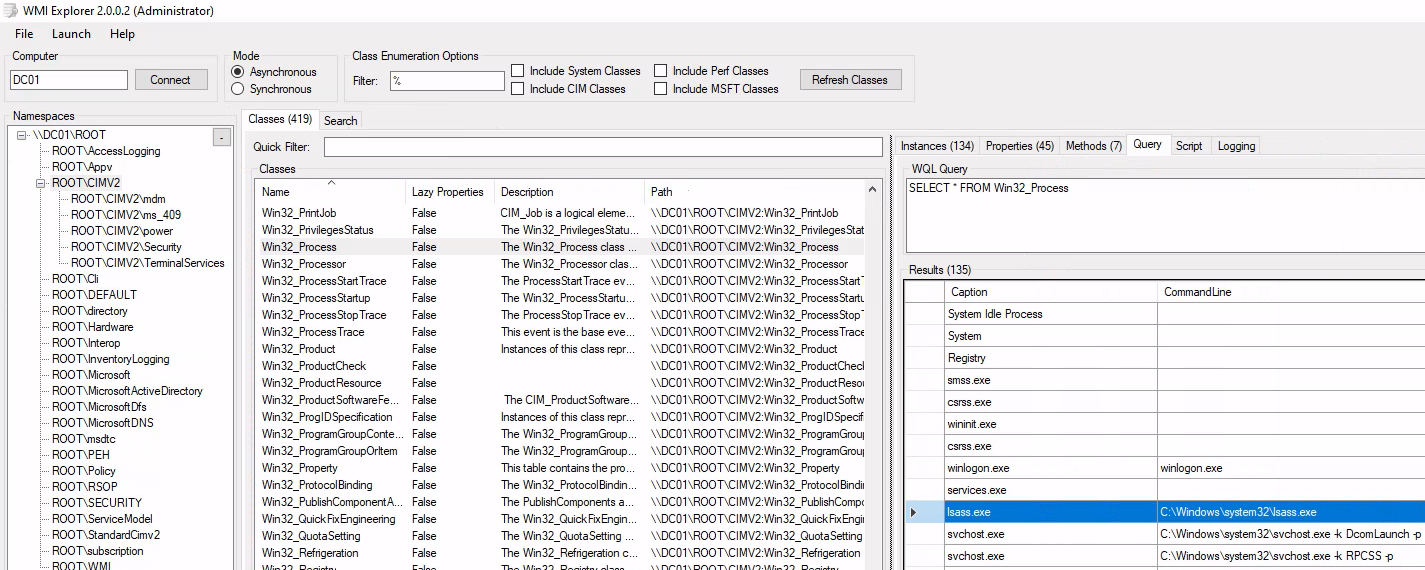
Task: Open the Launch menu
Action: pos(71,34)
